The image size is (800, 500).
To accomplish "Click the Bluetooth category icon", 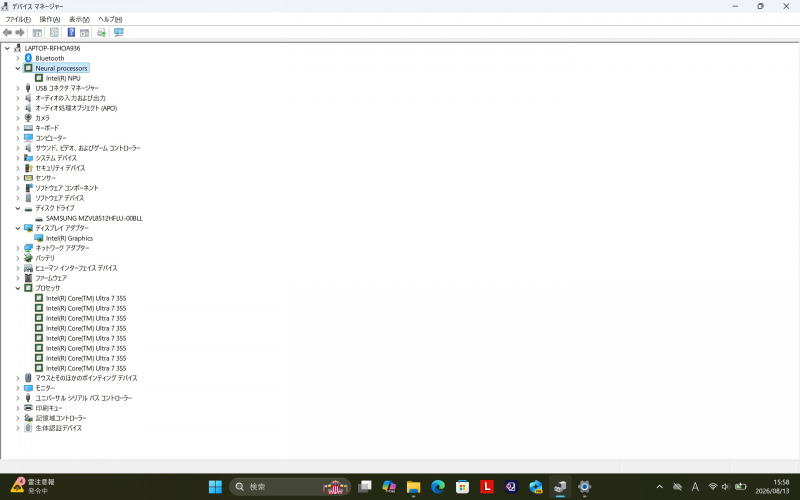I will [28, 58].
